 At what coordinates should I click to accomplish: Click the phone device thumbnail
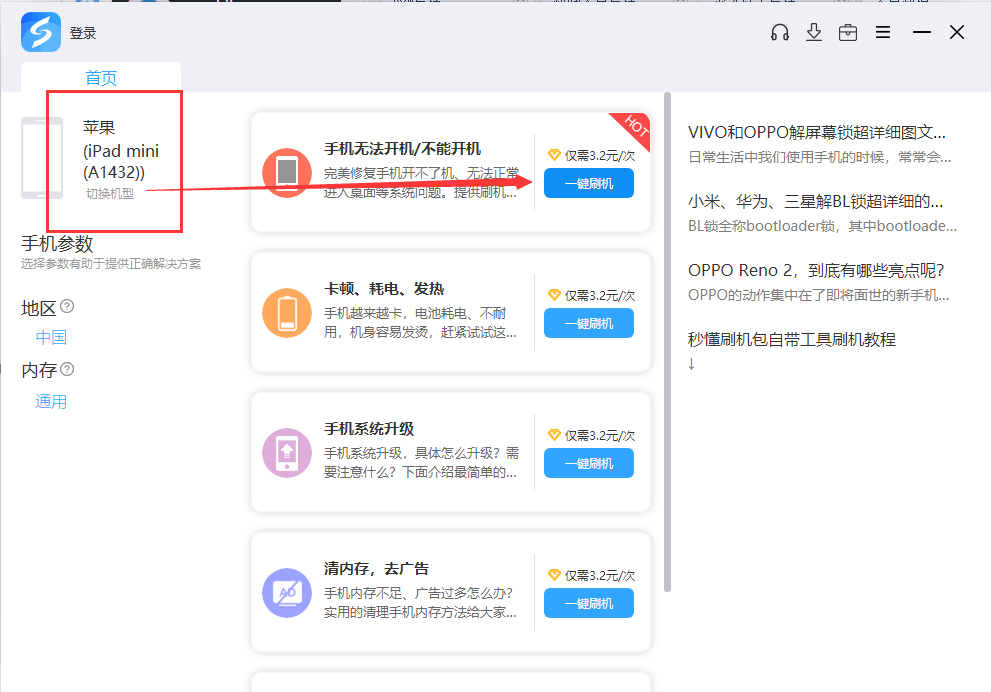[x=42, y=158]
